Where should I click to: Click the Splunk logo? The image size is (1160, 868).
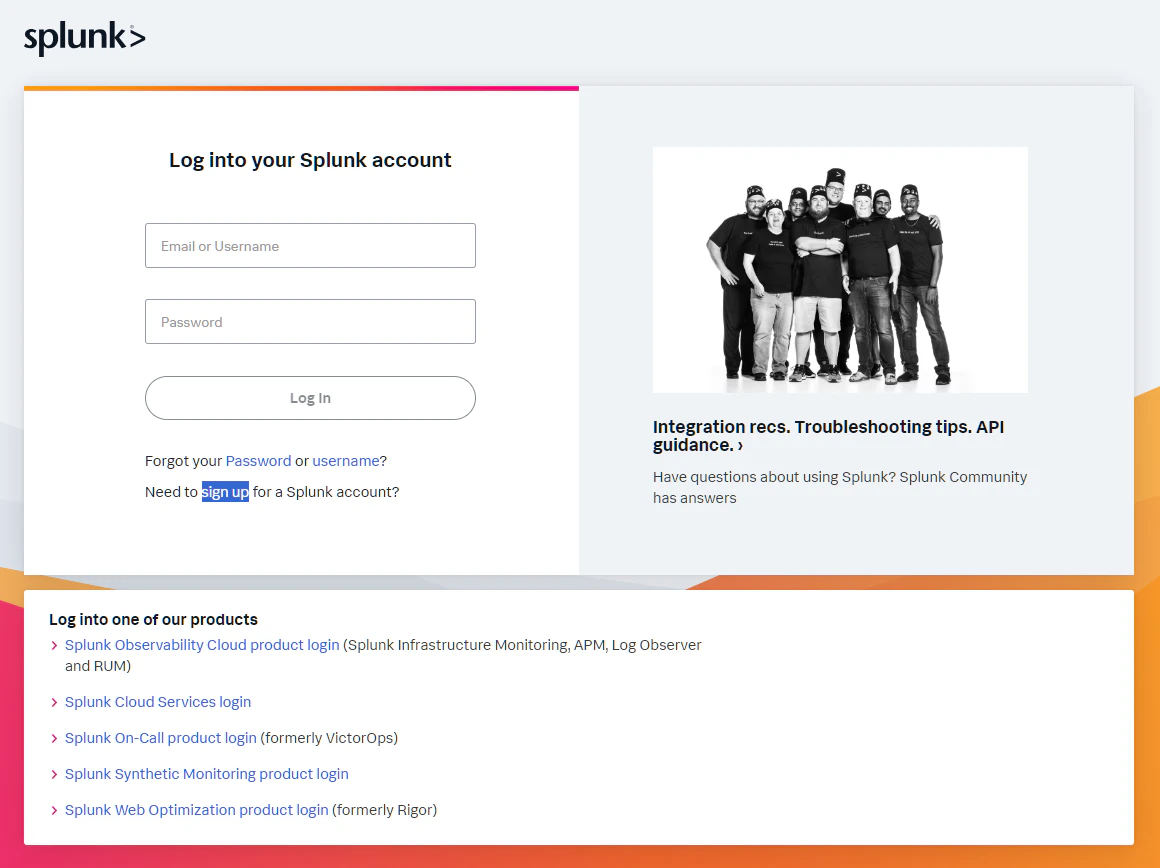coord(84,38)
